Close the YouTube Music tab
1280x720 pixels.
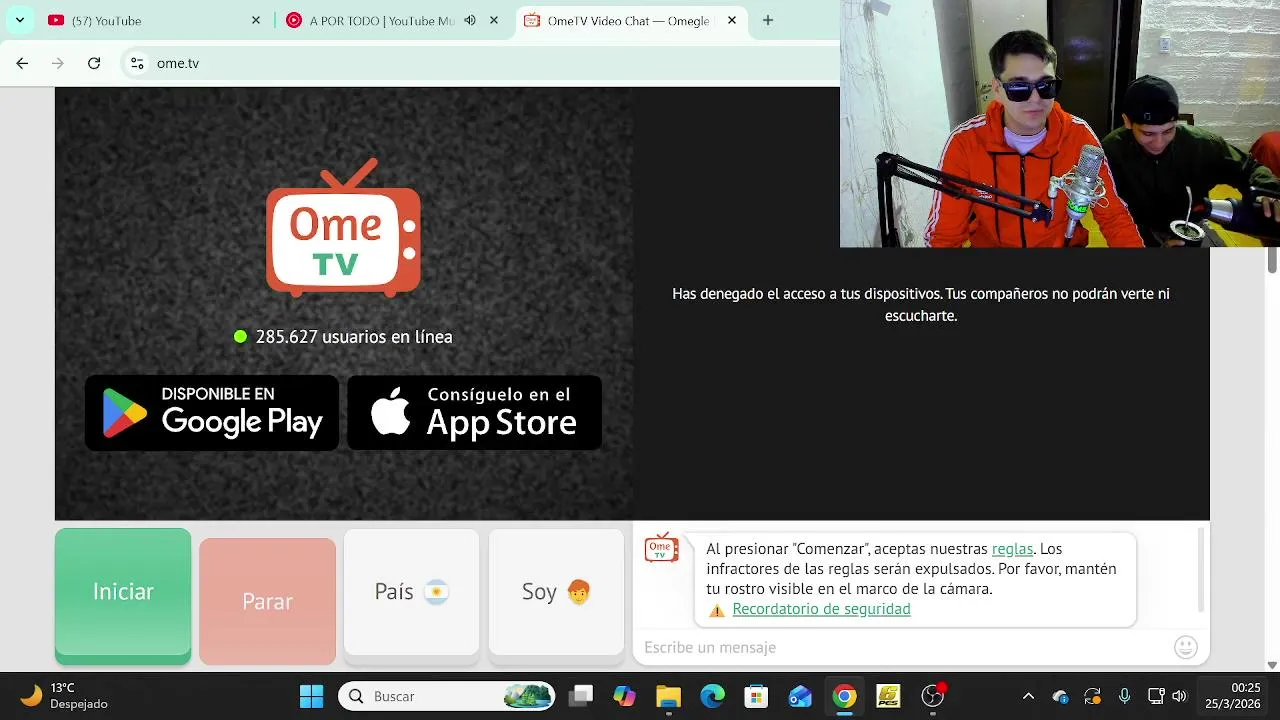coord(494,20)
